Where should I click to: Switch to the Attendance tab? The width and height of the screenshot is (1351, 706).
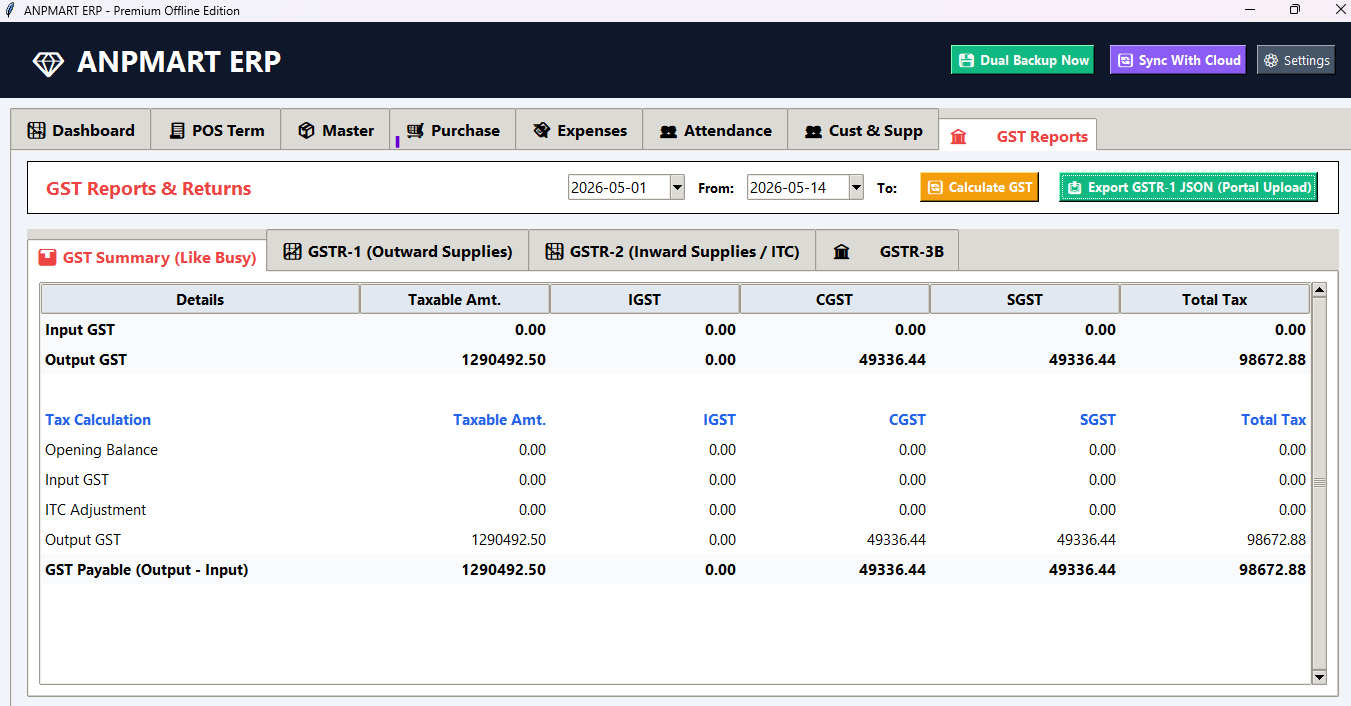click(x=715, y=130)
